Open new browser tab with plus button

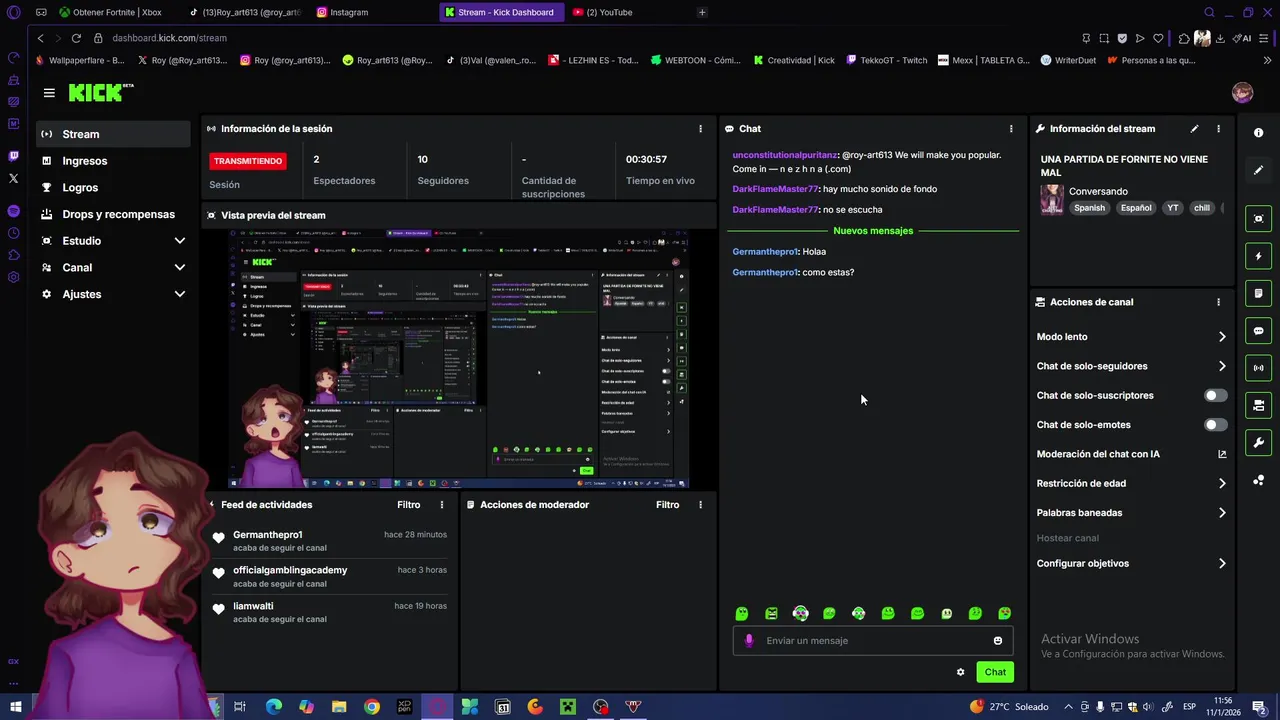tap(702, 12)
